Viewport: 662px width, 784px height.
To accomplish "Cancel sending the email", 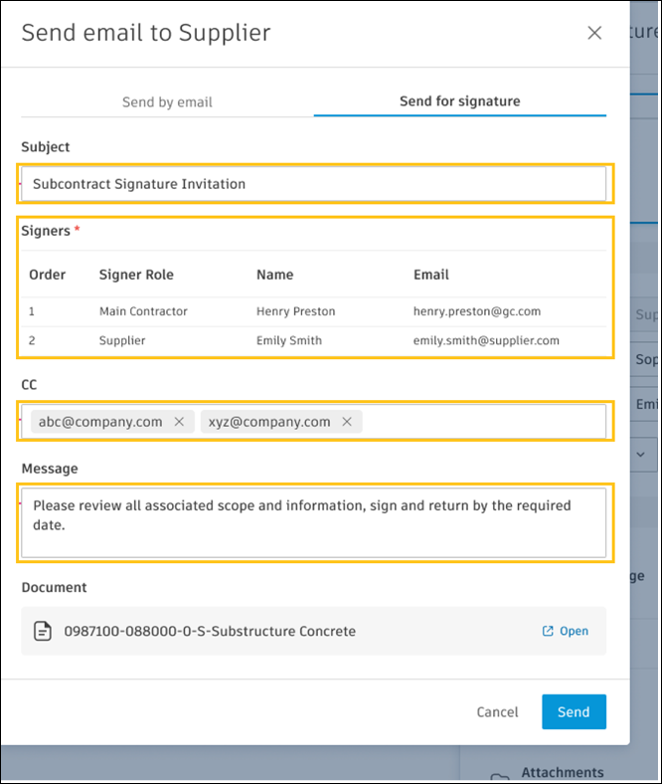I will click(x=497, y=712).
